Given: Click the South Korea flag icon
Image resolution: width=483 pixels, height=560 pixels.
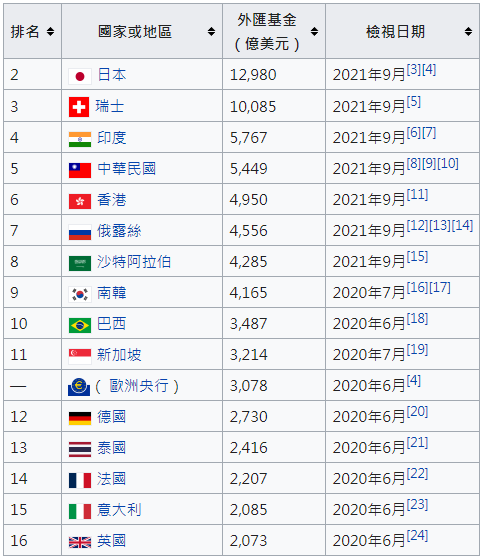Looking at the screenshot, I should pyautogui.click(x=80, y=294).
